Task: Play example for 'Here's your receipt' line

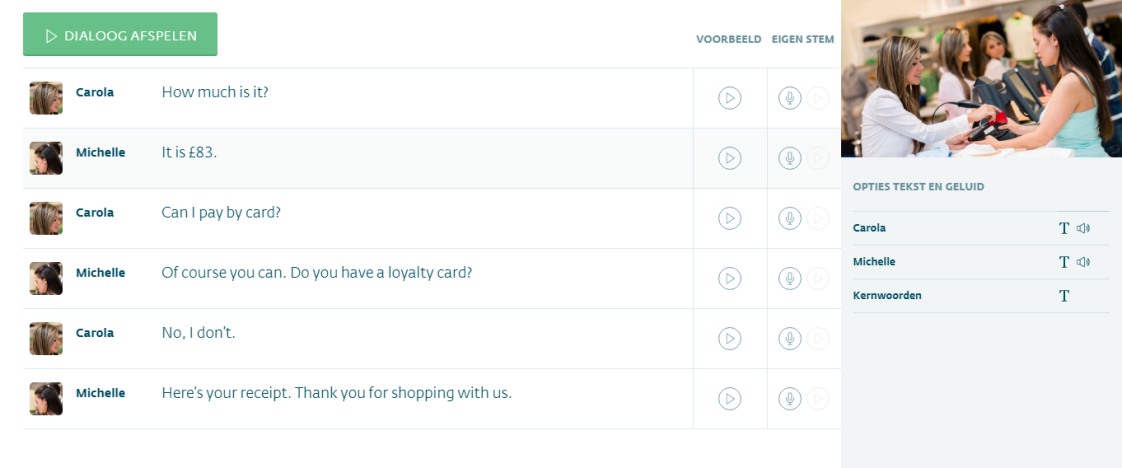Action: click(729, 399)
